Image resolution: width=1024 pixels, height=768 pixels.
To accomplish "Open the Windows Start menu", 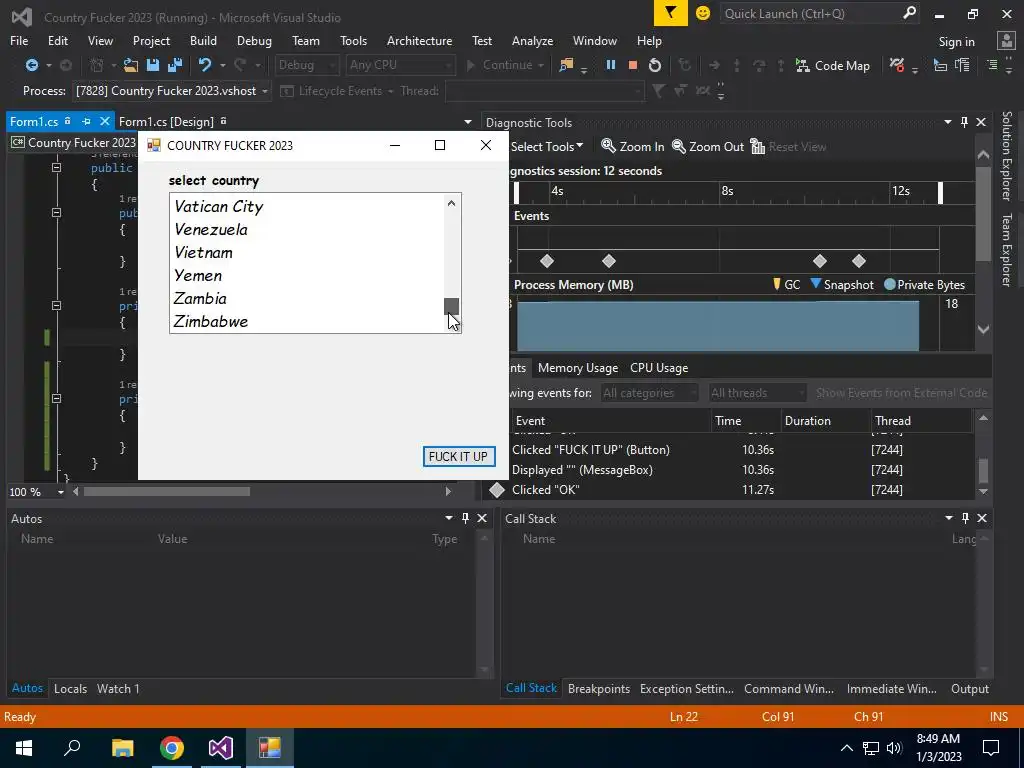I will point(24,748).
